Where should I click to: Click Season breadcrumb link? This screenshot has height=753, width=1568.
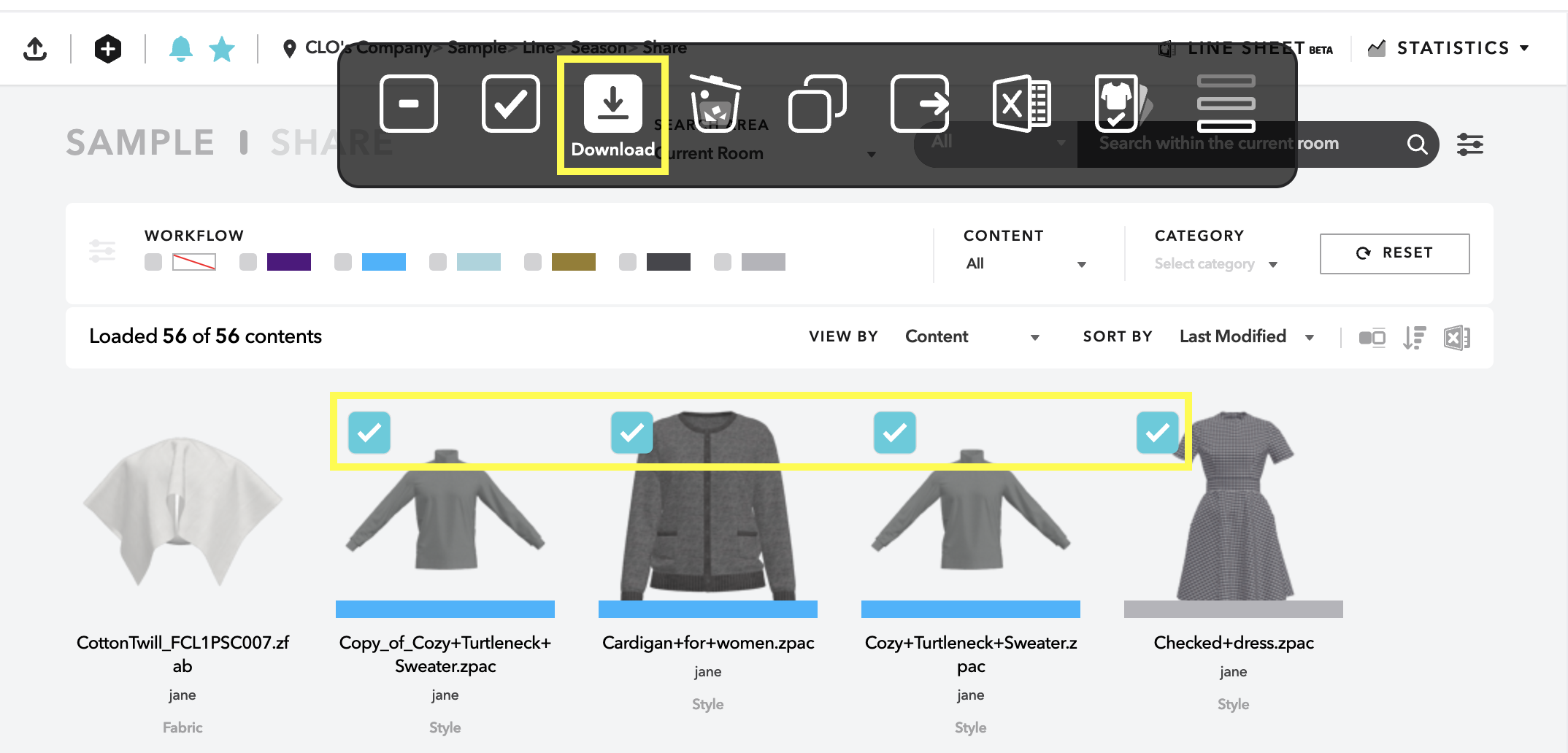[599, 48]
